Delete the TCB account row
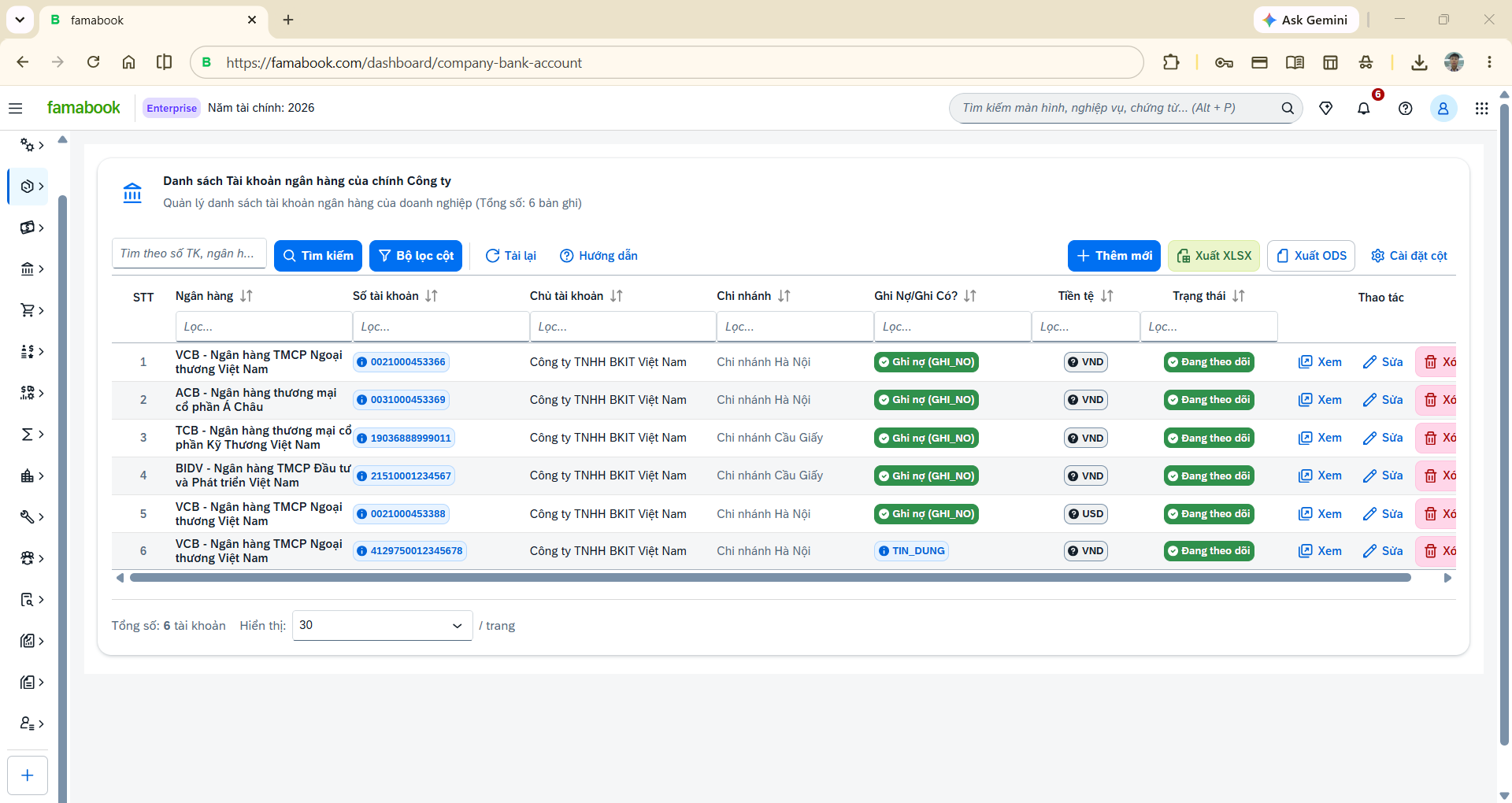Viewport: 1512px width, 803px height. pos(1436,438)
